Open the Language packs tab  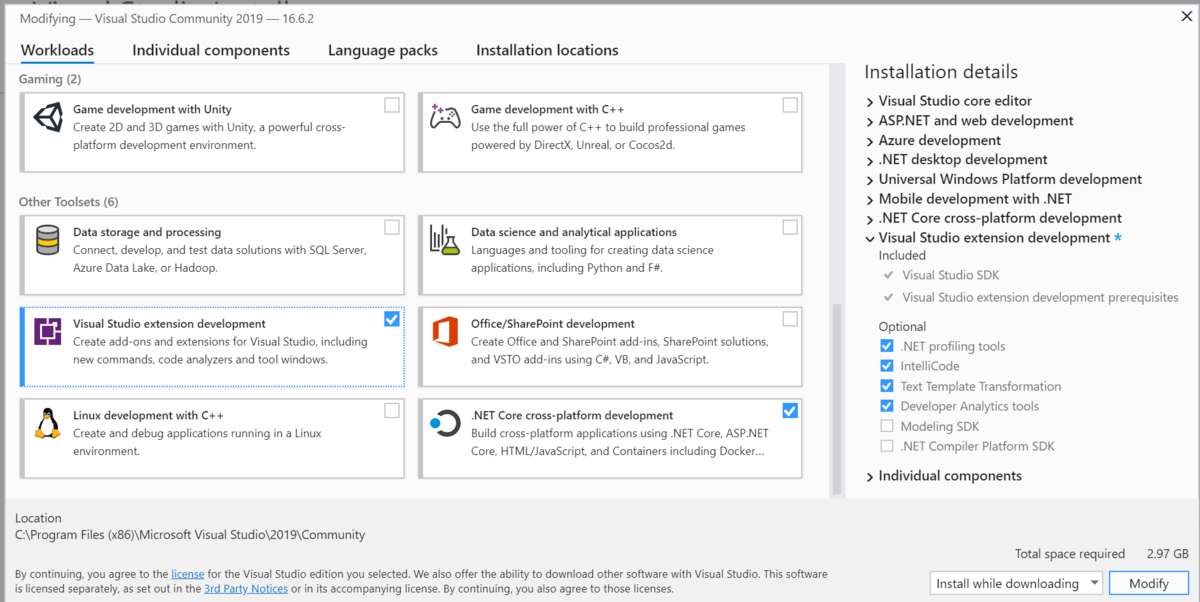pos(383,50)
